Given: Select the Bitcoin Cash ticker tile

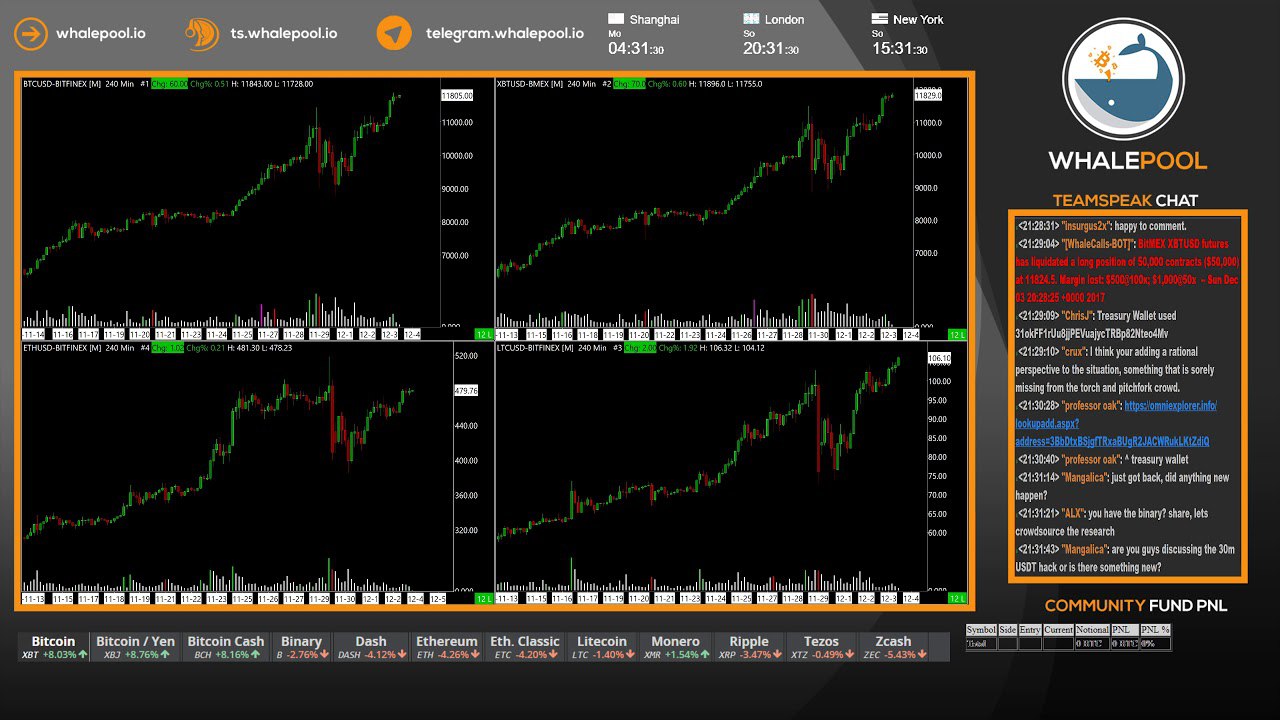Looking at the screenshot, I should [x=226, y=647].
